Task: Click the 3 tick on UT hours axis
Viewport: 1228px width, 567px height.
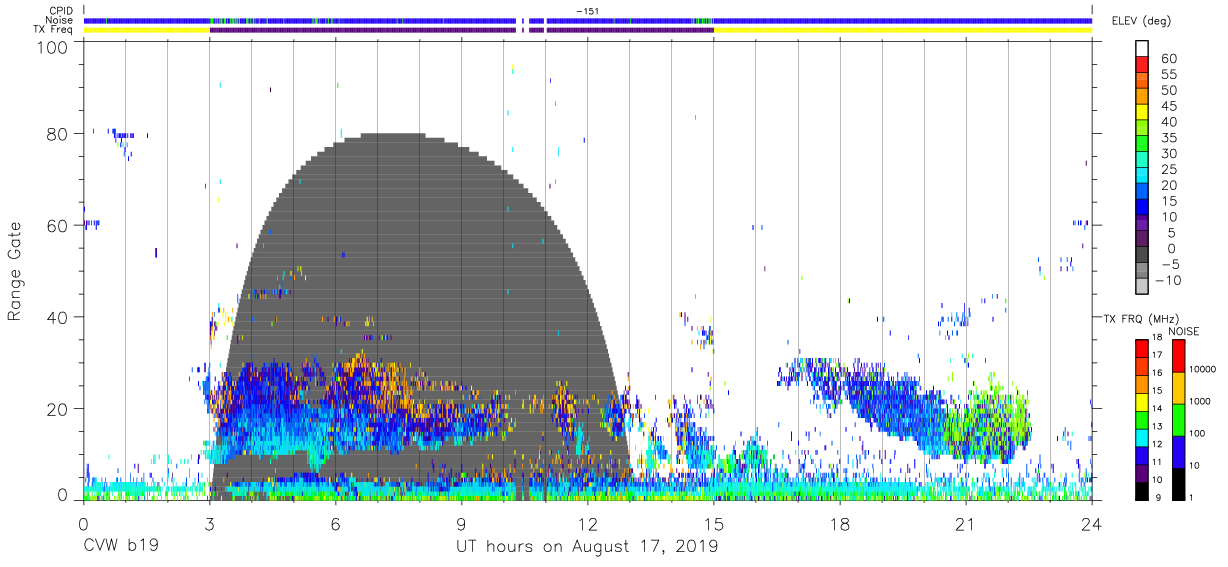Action: 209,524
